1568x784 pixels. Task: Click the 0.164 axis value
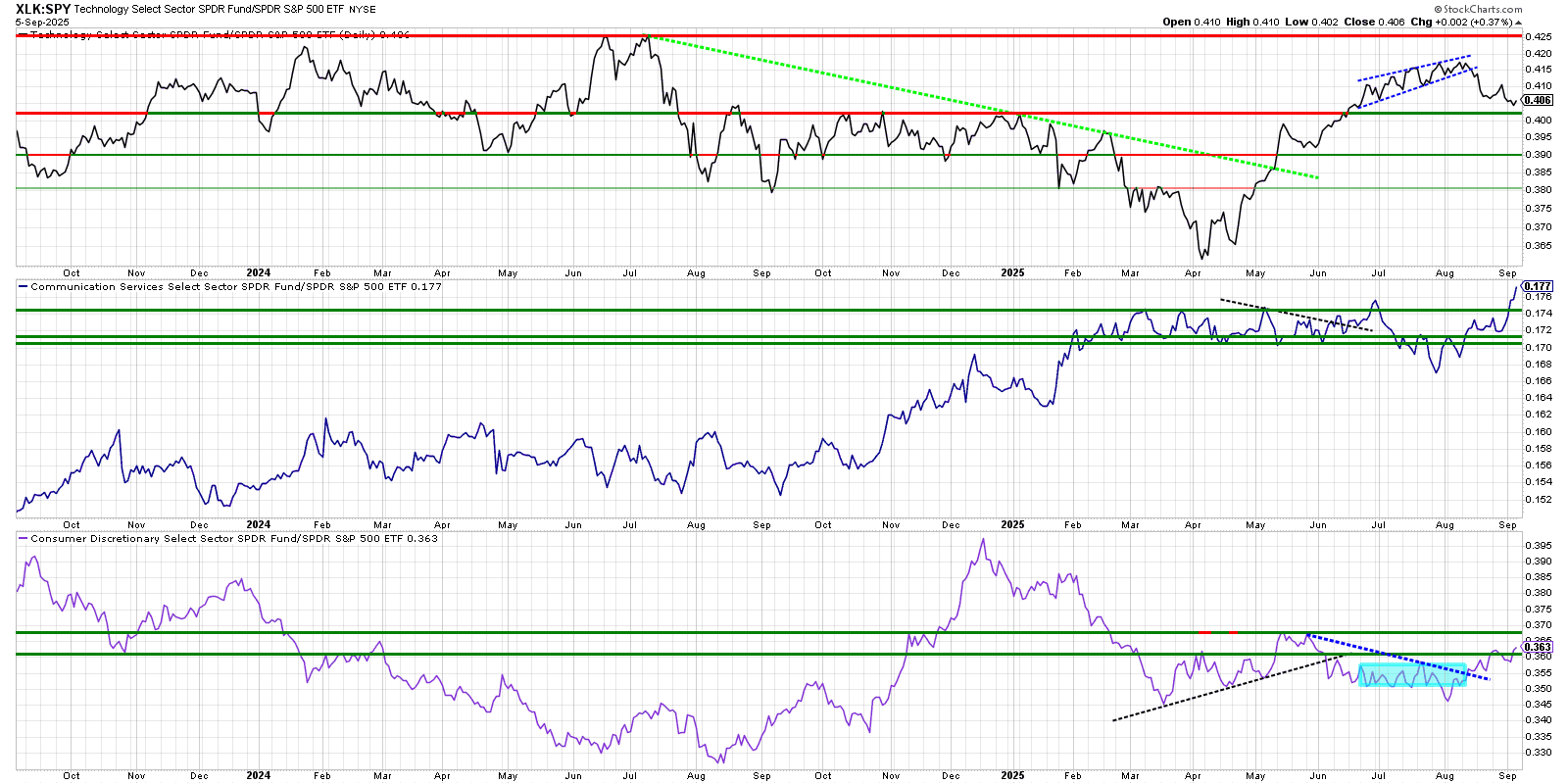pos(1538,398)
